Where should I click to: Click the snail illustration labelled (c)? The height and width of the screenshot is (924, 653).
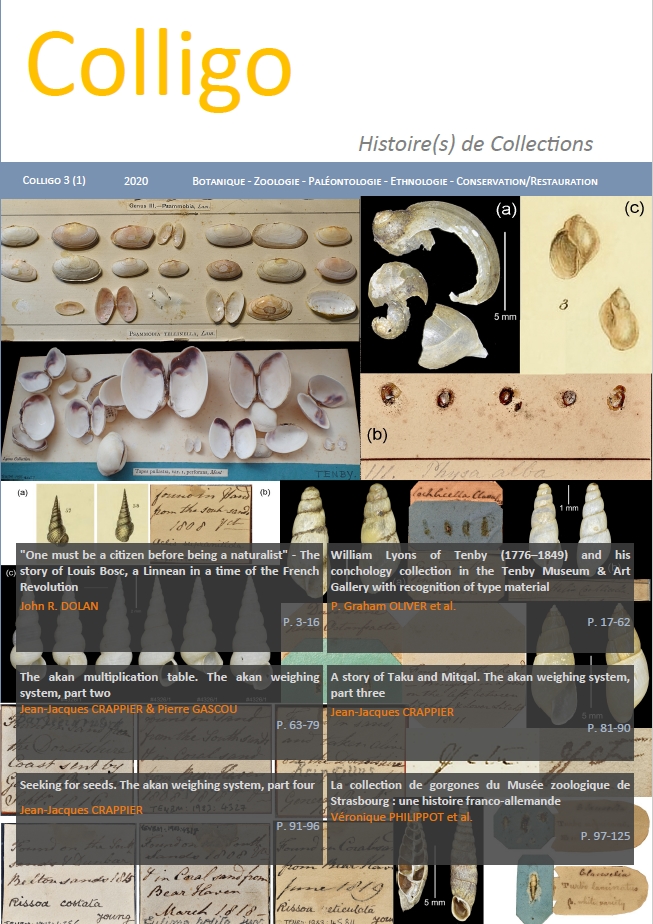[586, 285]
